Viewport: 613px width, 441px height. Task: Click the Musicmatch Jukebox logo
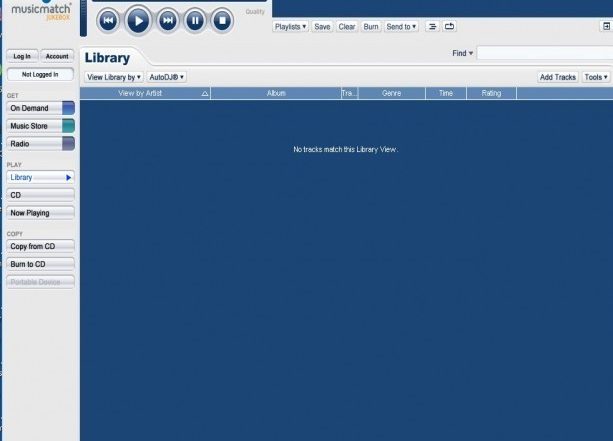point(41,11)
